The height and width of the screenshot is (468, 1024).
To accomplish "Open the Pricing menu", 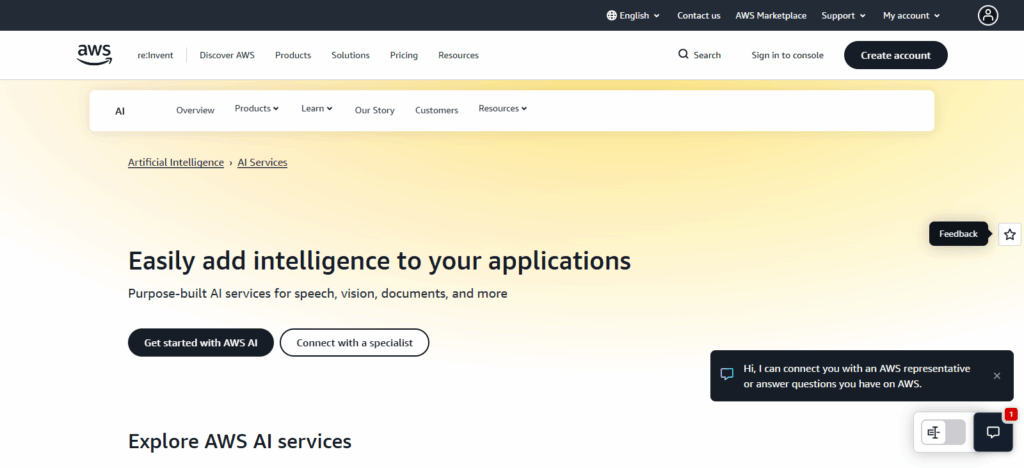I will pos(404,55).
